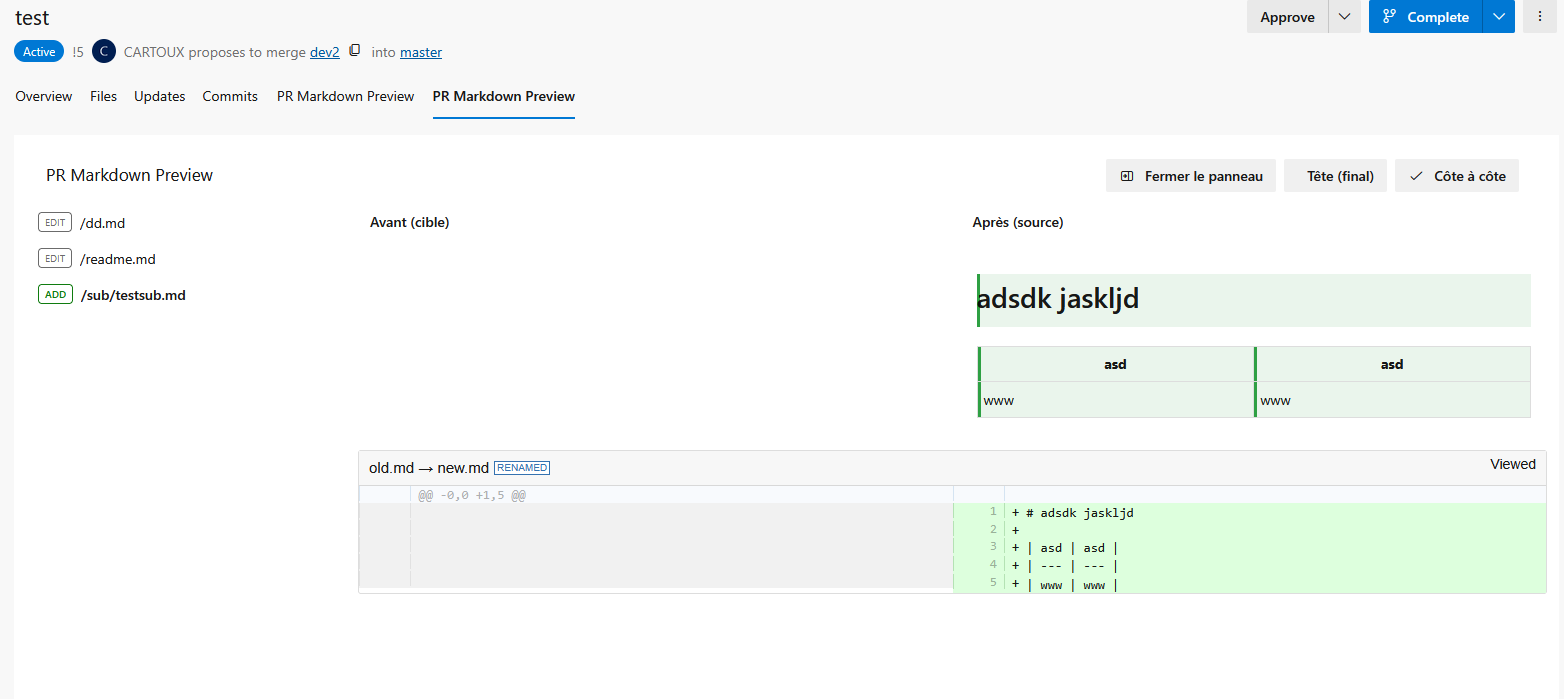
Task: Click Fermer le panneau button
Action: coord(1191,176)
